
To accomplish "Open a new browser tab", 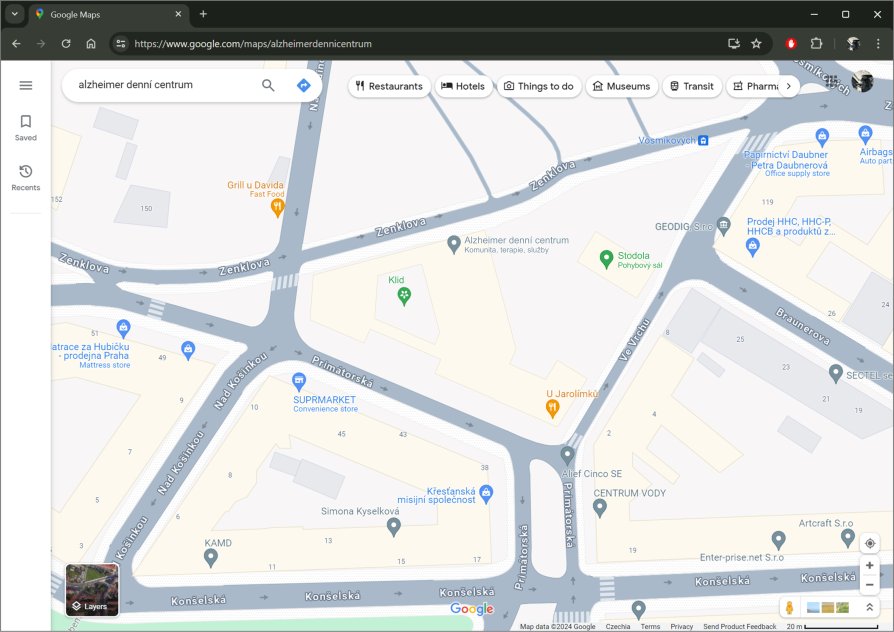I will [203, 14].
